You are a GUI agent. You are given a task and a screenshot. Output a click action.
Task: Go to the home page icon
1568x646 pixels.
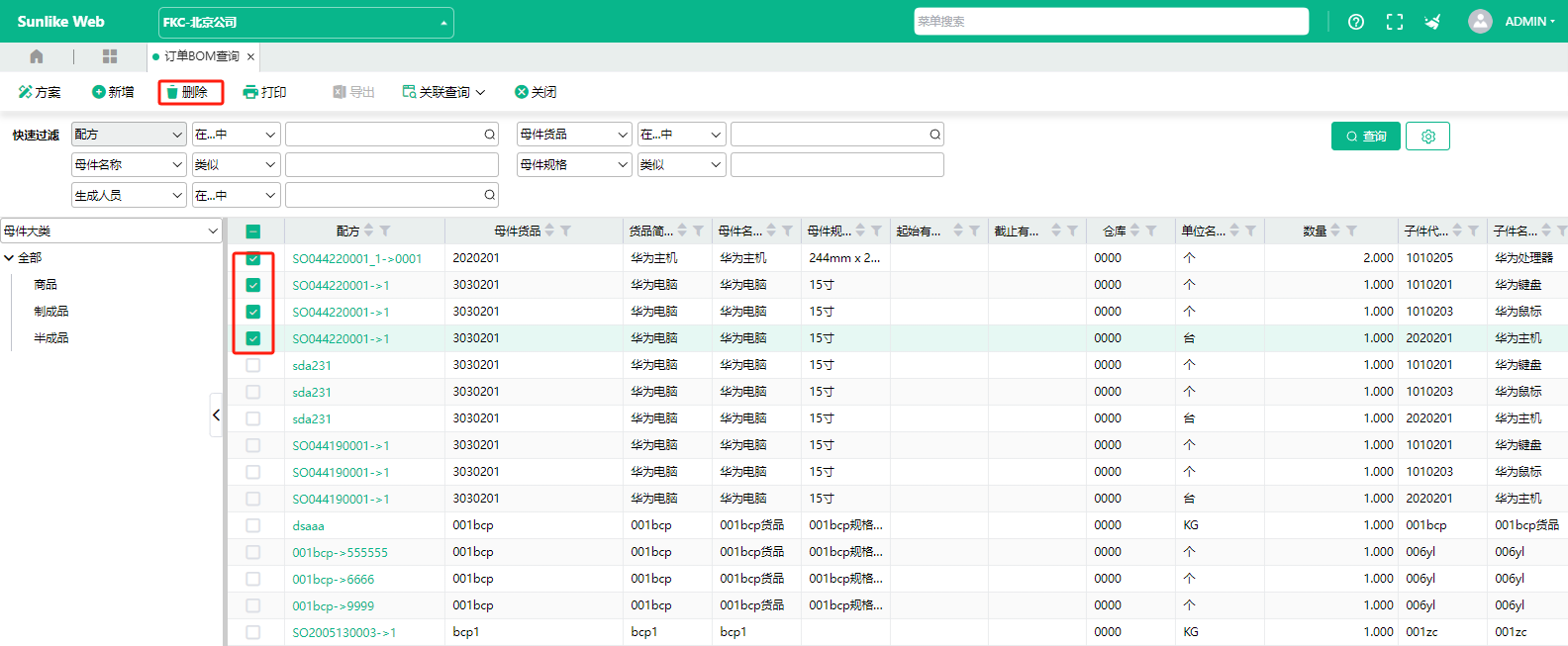37,56
